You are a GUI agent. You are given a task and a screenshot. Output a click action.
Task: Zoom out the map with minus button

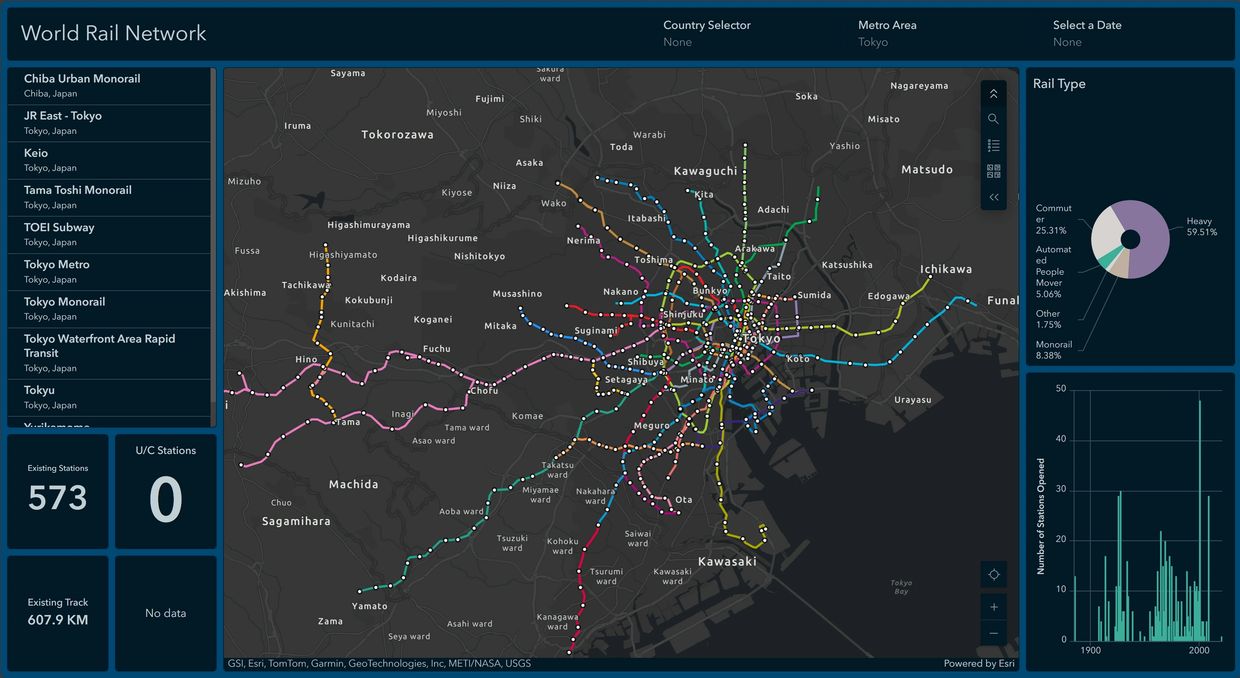pos(993,633)
